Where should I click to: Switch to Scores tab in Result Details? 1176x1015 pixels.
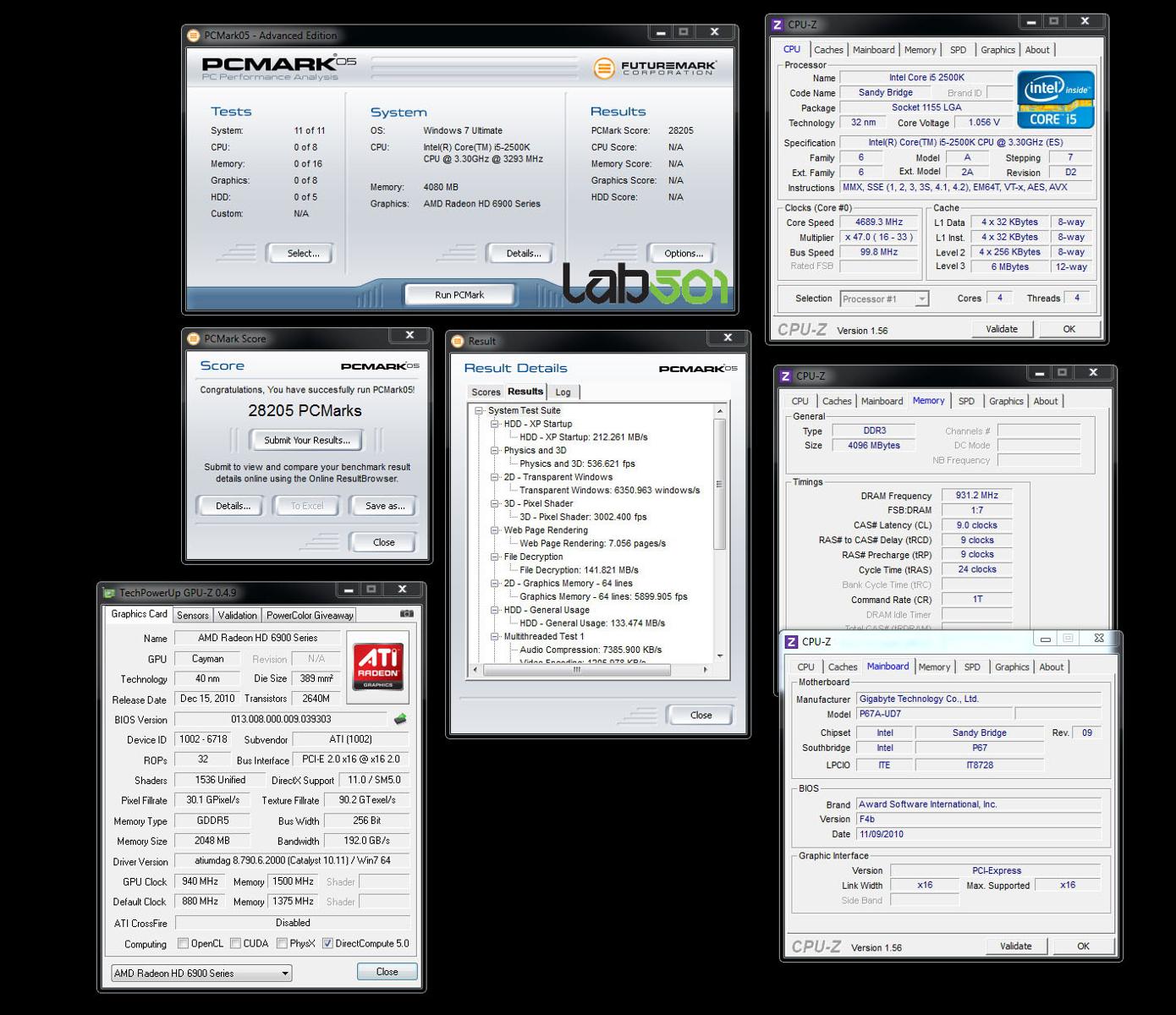486,392
